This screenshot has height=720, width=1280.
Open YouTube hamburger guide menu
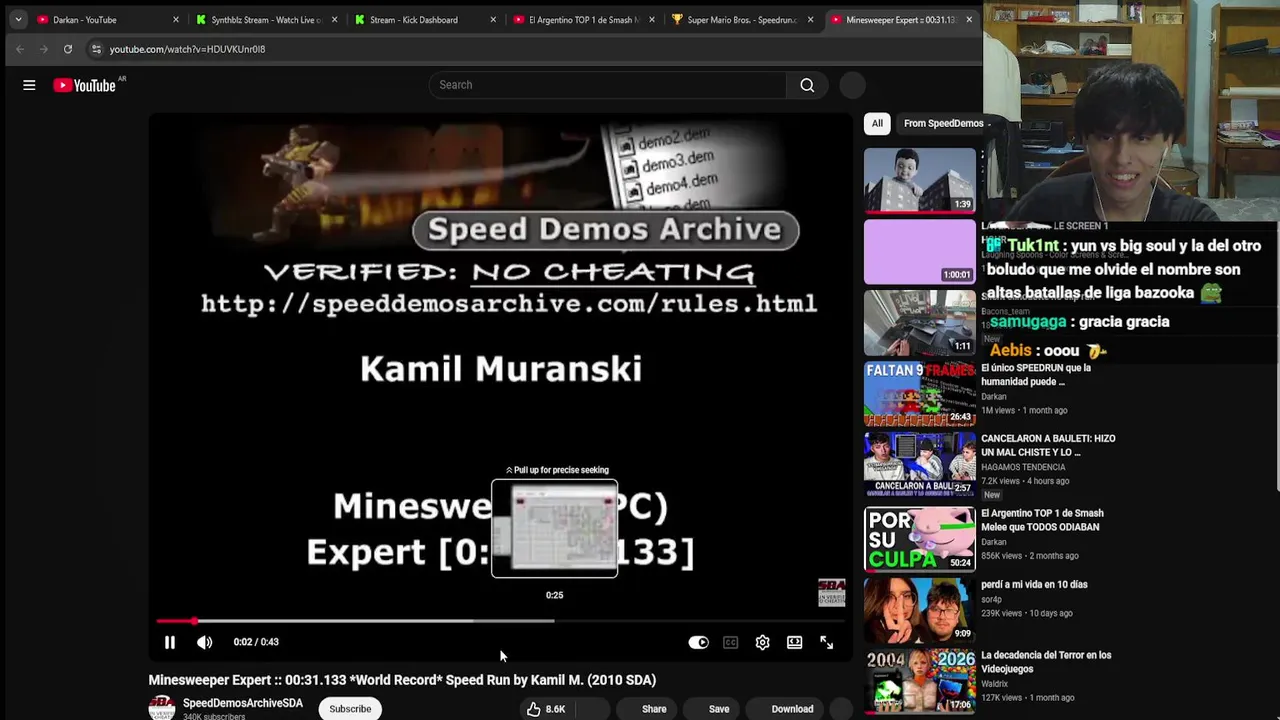click(x=29, y=85)
